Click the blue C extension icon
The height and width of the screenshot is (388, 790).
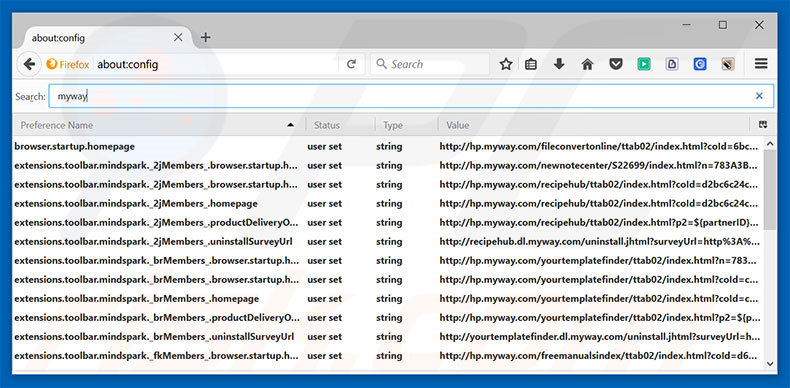700,64
